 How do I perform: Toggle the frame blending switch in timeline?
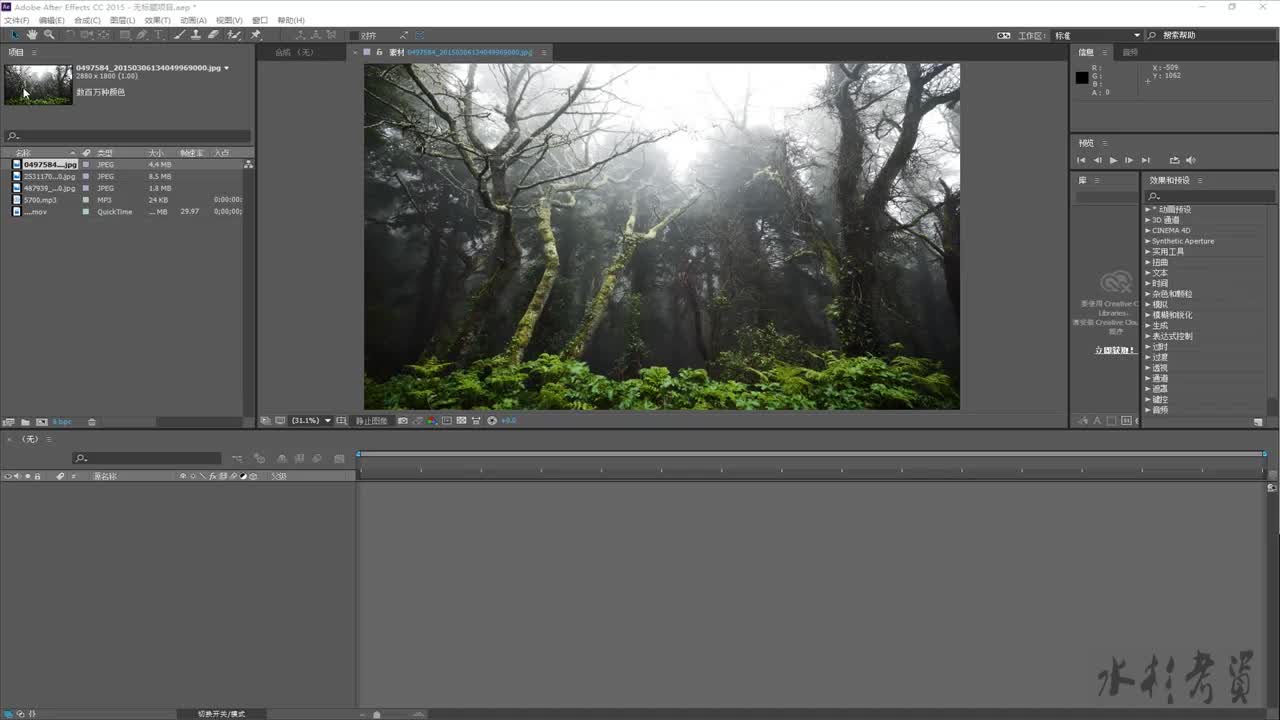(x=299, y=458)
